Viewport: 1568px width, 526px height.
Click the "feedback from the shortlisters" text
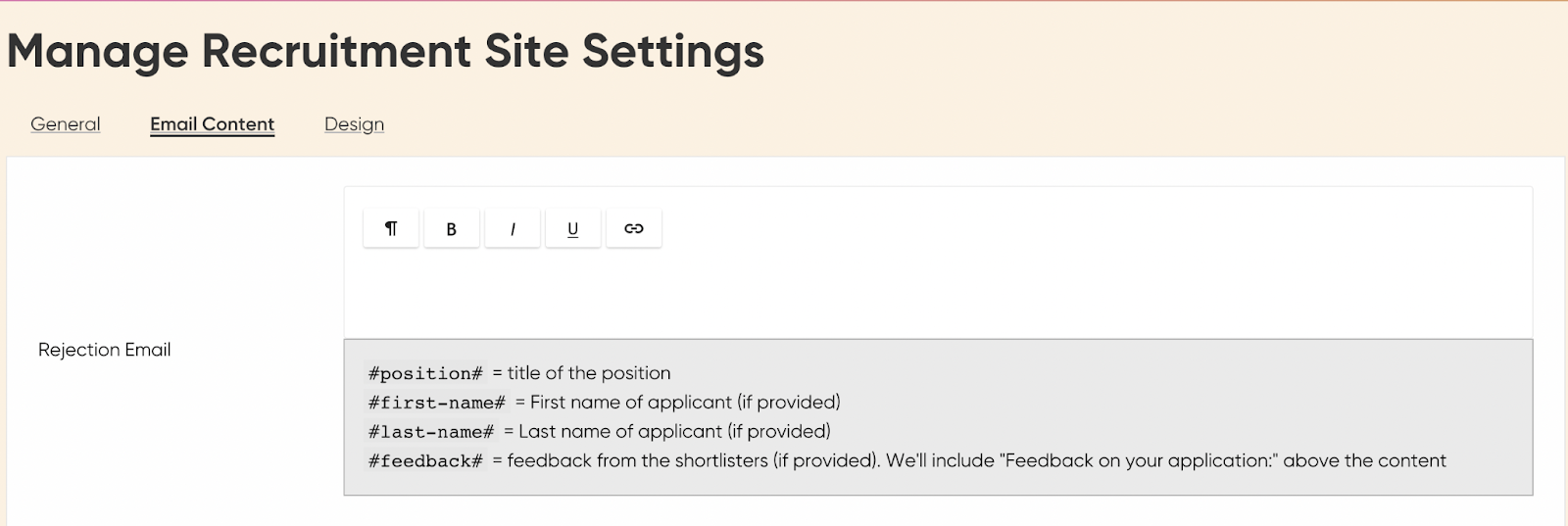(637, 461)
